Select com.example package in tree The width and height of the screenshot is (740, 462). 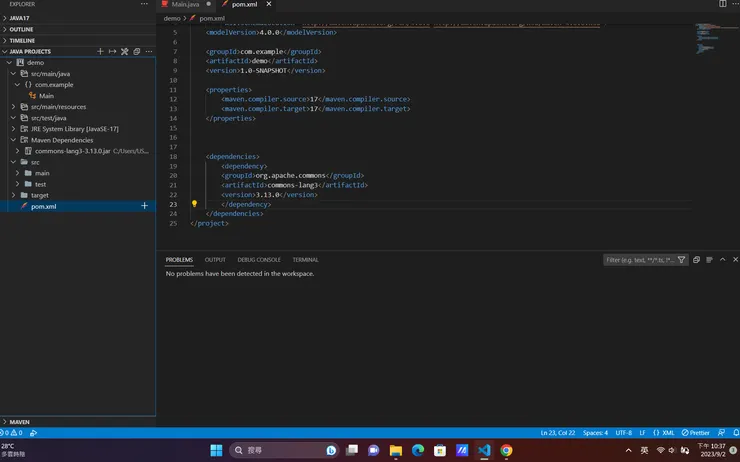coord(54,84)
